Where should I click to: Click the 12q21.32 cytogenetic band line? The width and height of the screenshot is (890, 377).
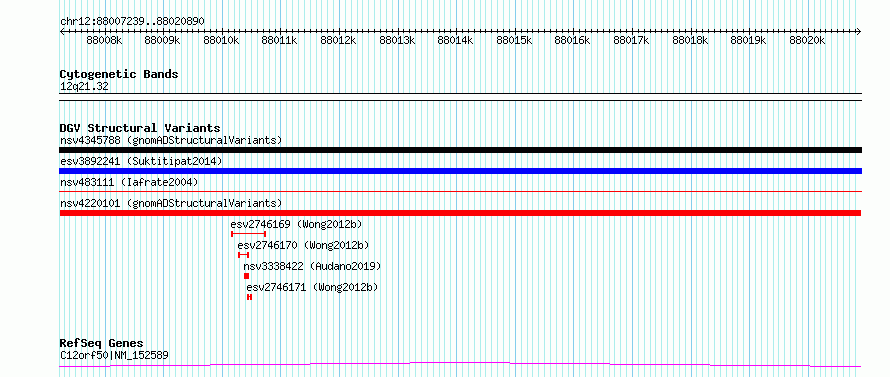[460, 97]
